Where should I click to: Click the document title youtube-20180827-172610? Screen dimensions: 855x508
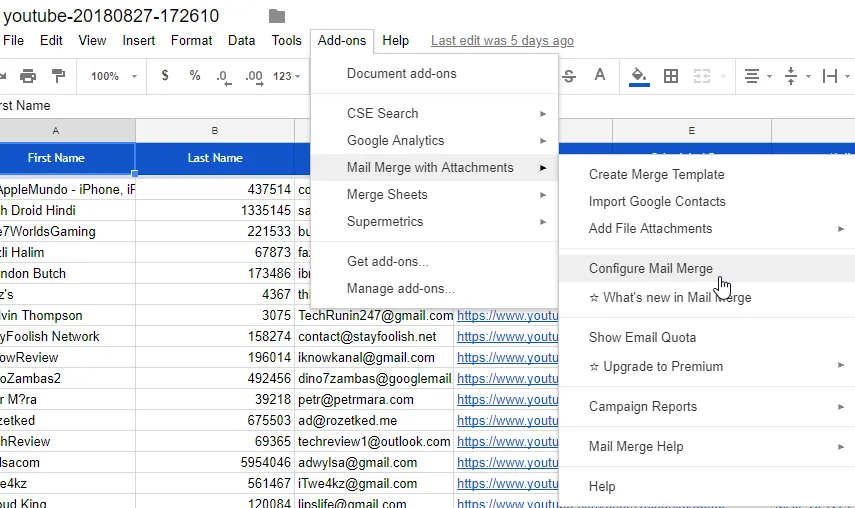point(111,16)
